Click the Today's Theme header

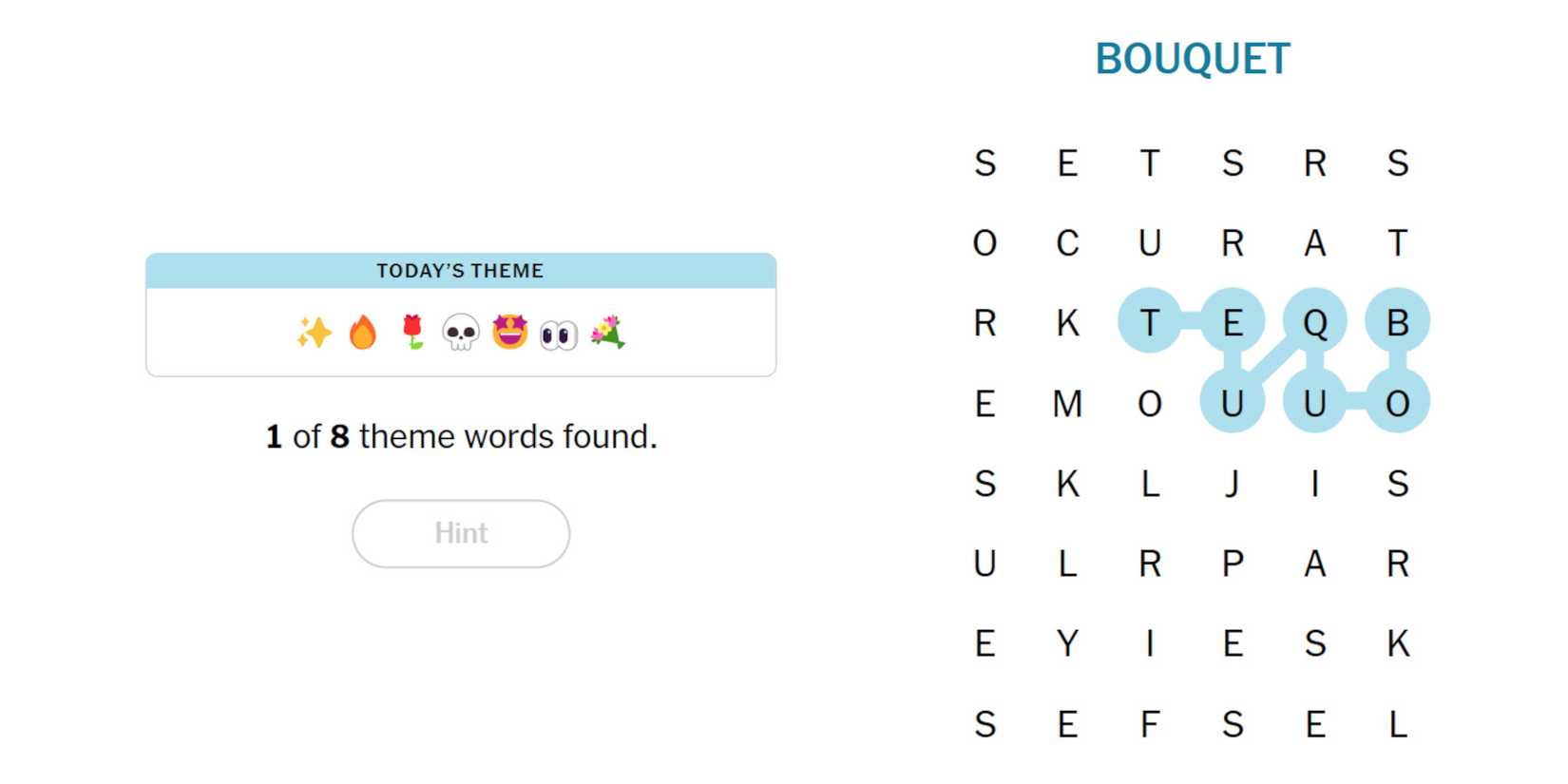(461, 271)
